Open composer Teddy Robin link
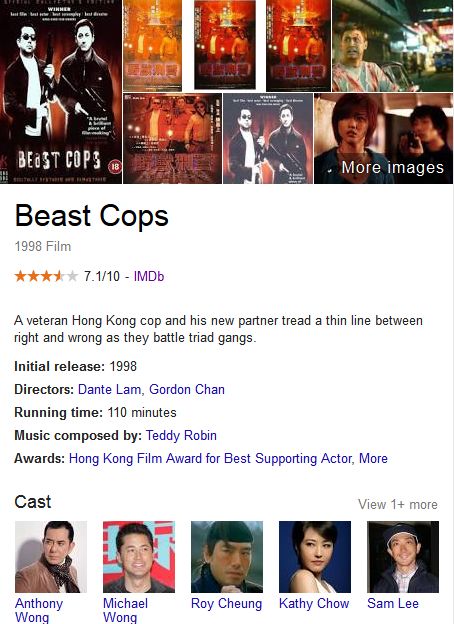Screen dimensions: 454x624 coord(181,435)
